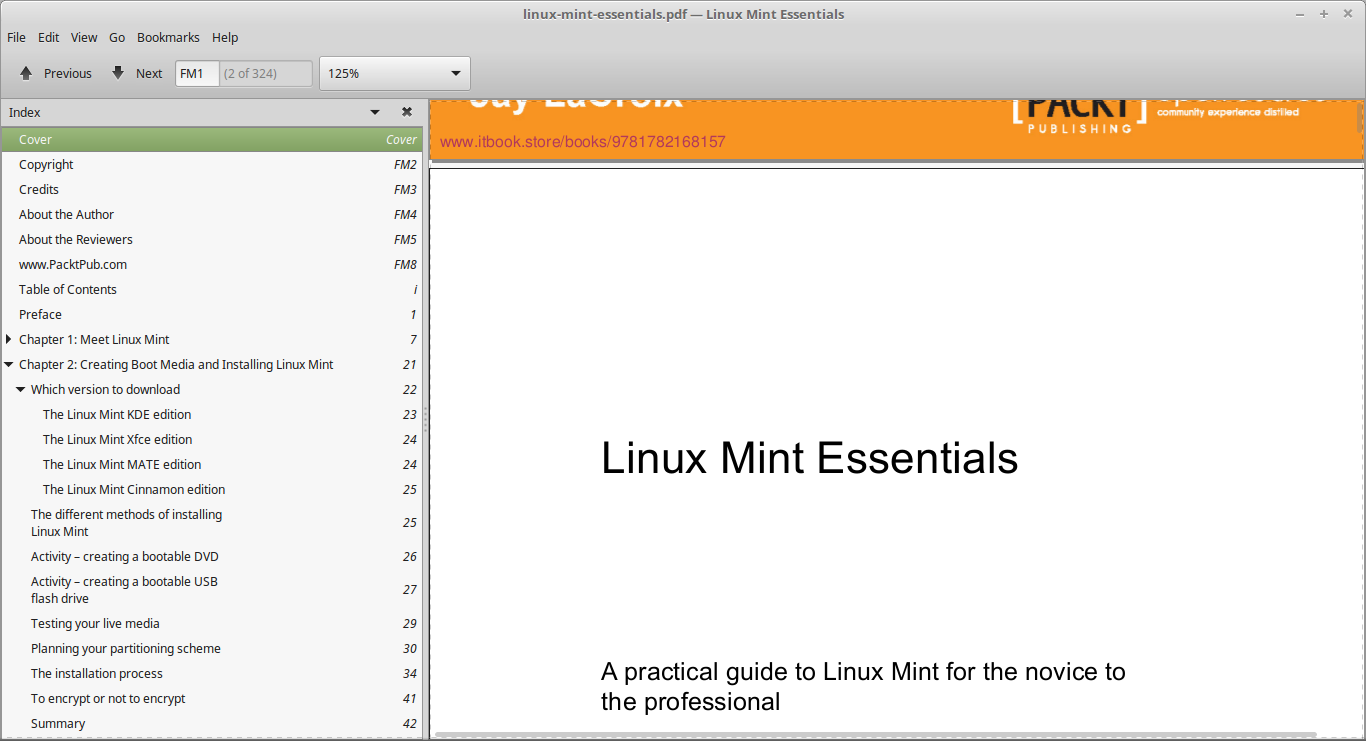Go to creating a bootable USB activity

coord(212,590)
